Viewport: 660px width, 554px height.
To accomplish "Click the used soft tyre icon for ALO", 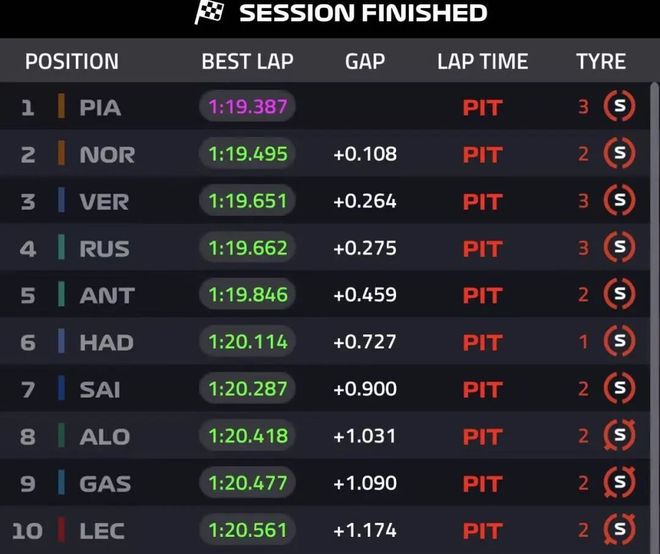I will pos(619,436).
